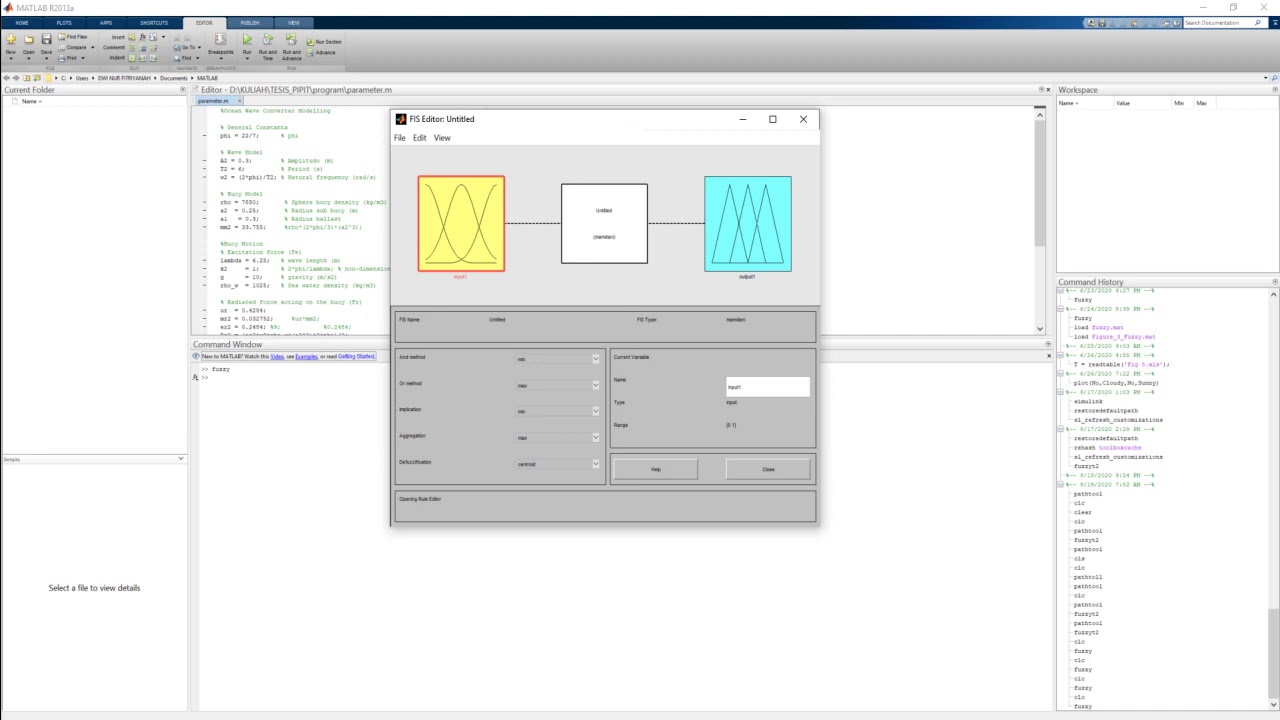
Task: Click the Save disk icon in toolstrip
Action: click(x=46, y=40)
